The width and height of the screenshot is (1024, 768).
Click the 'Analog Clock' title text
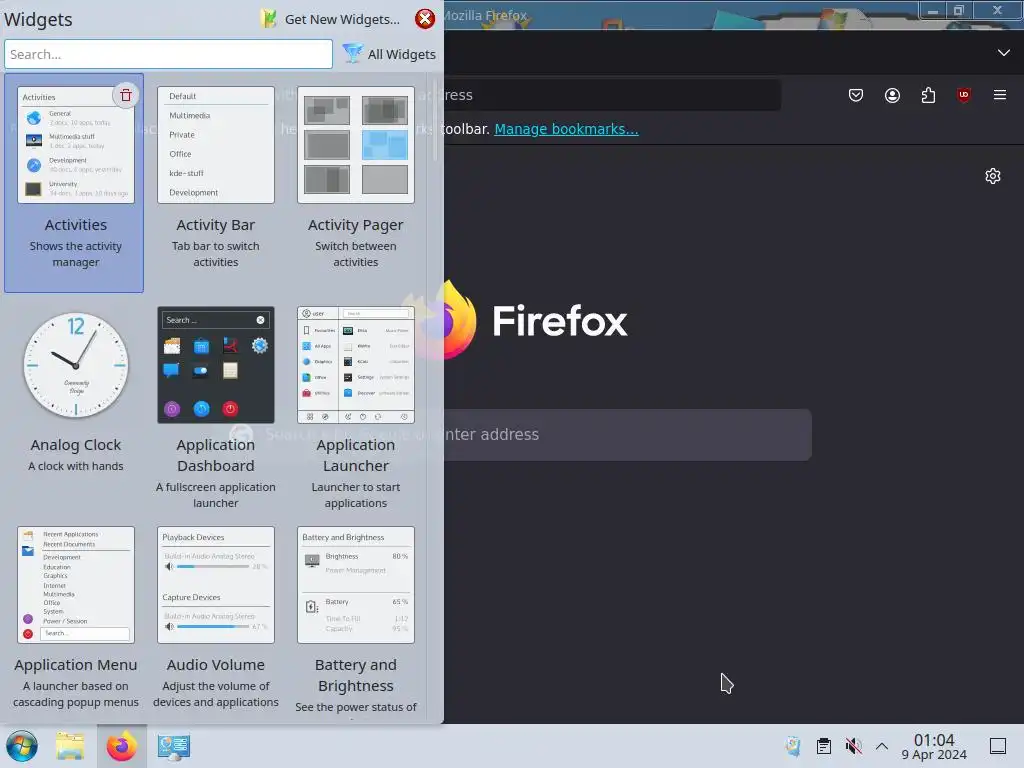pos(76,445)
